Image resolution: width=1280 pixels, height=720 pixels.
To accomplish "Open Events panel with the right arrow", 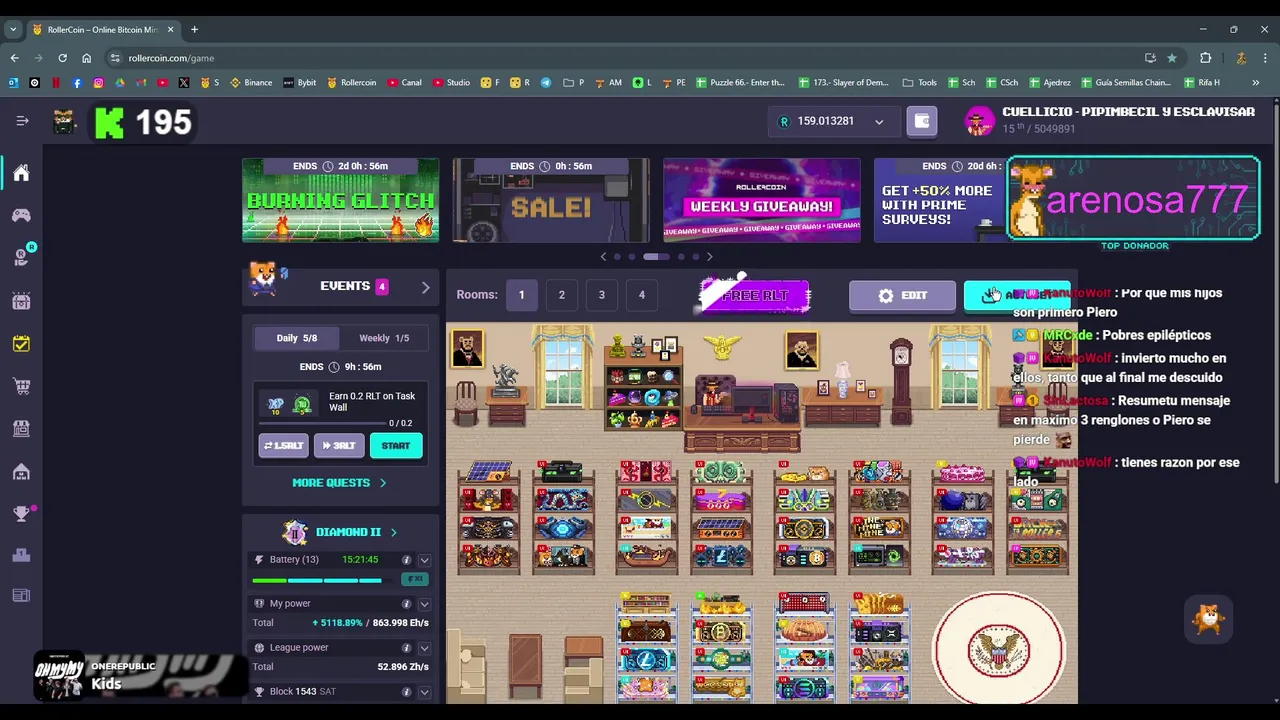I will (425, 287).
